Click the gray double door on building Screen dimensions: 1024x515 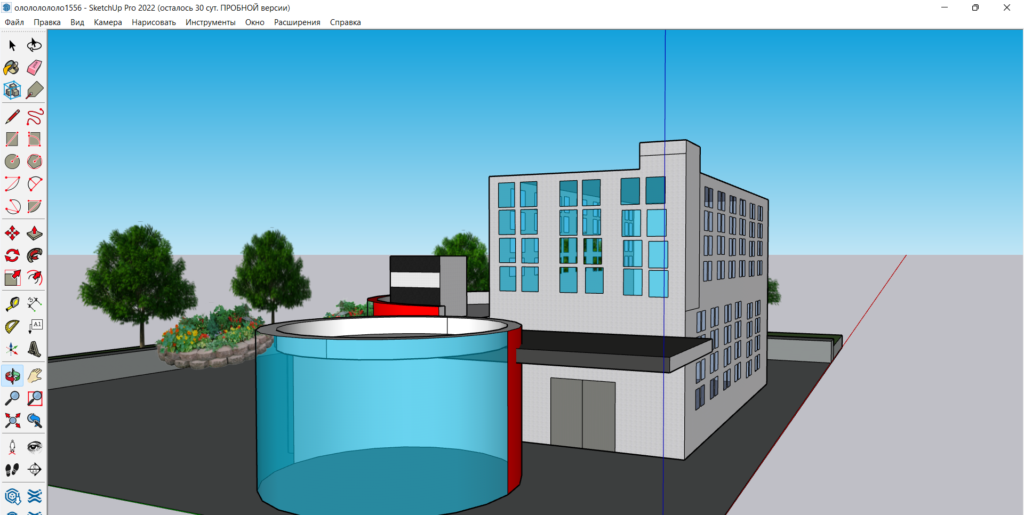pos(583,414)
